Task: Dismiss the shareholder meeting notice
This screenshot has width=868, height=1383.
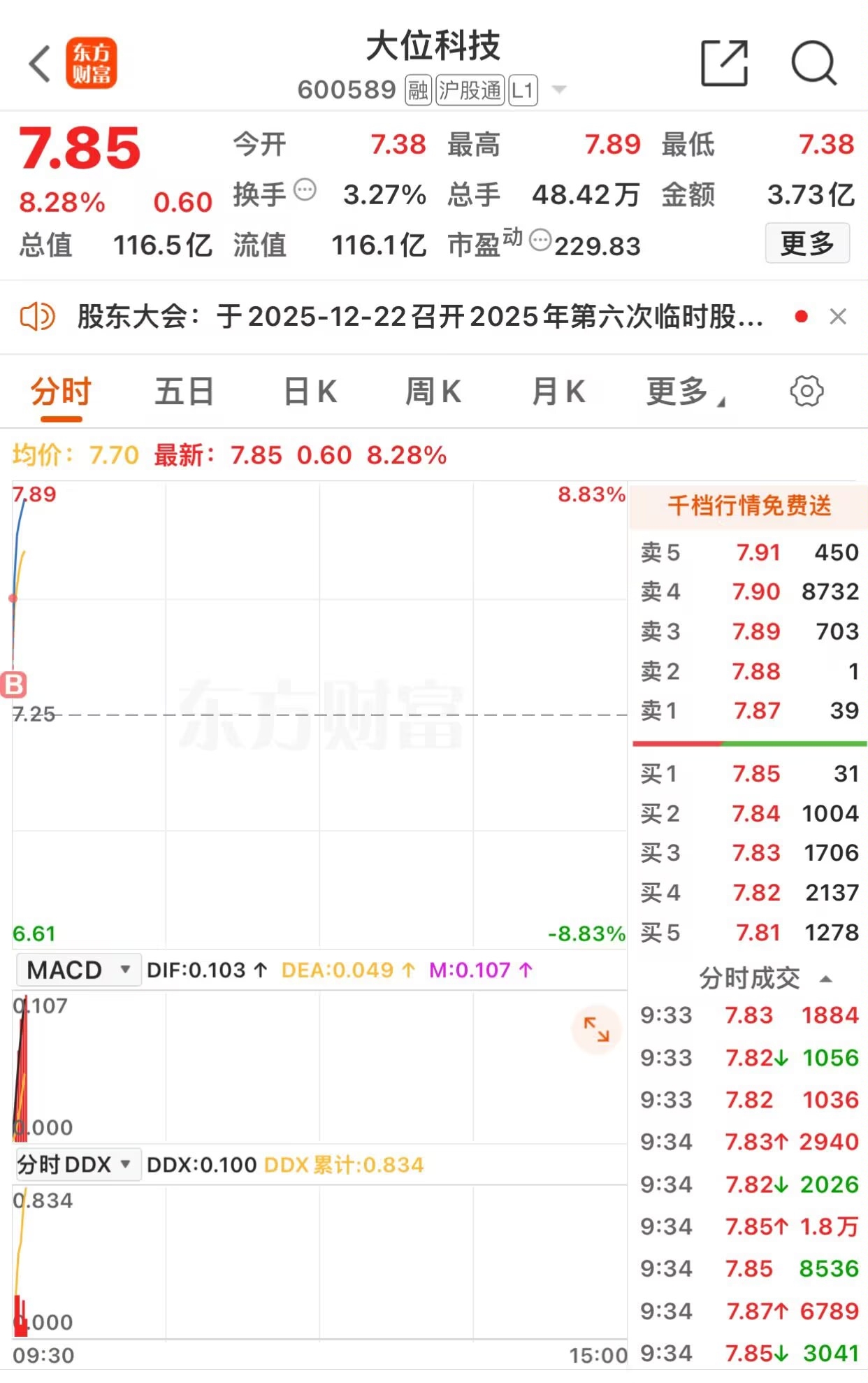Action: tap(838, 317)
